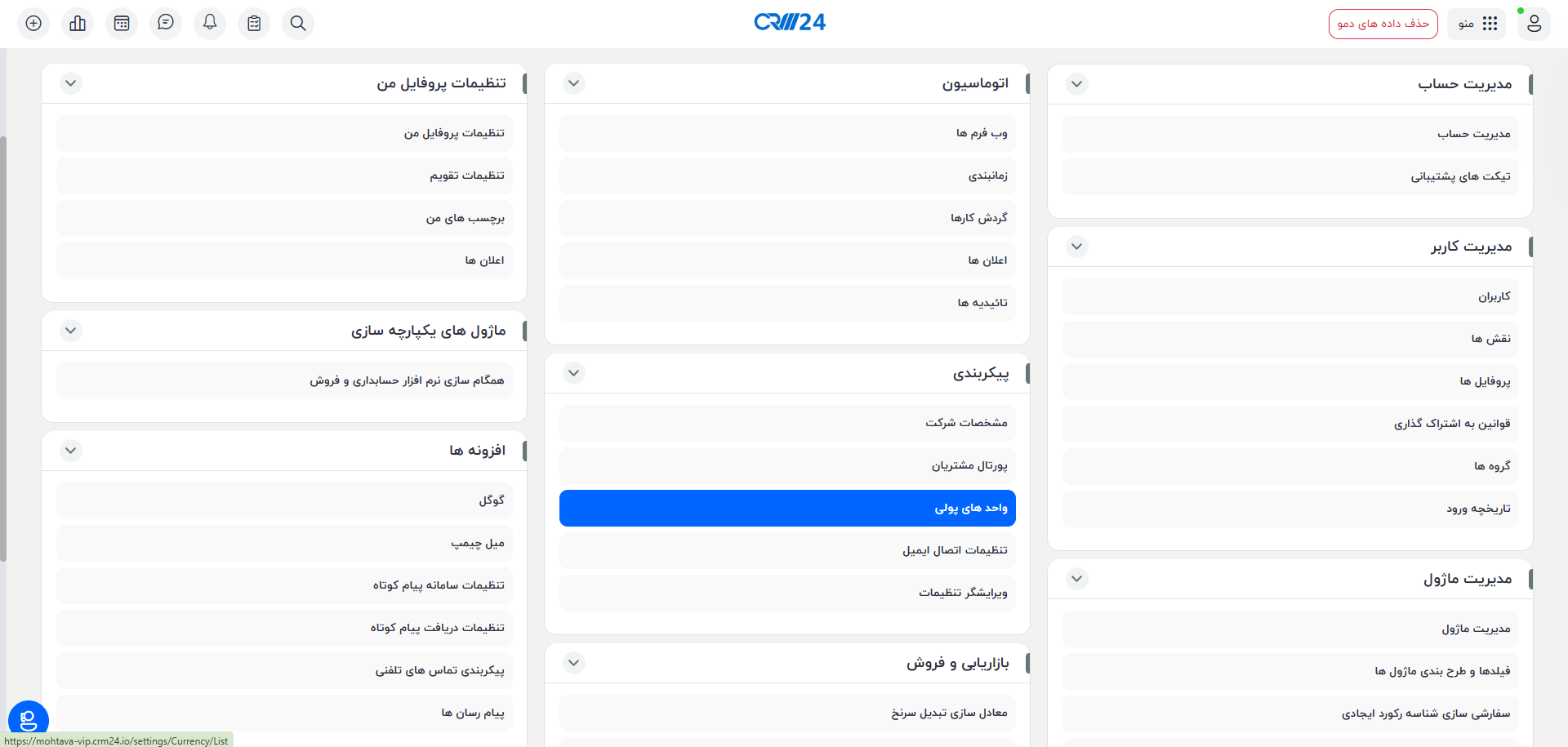Click the notifications bell icon
The width and height of the screenshot is (1568, 747).
[209, 23]
